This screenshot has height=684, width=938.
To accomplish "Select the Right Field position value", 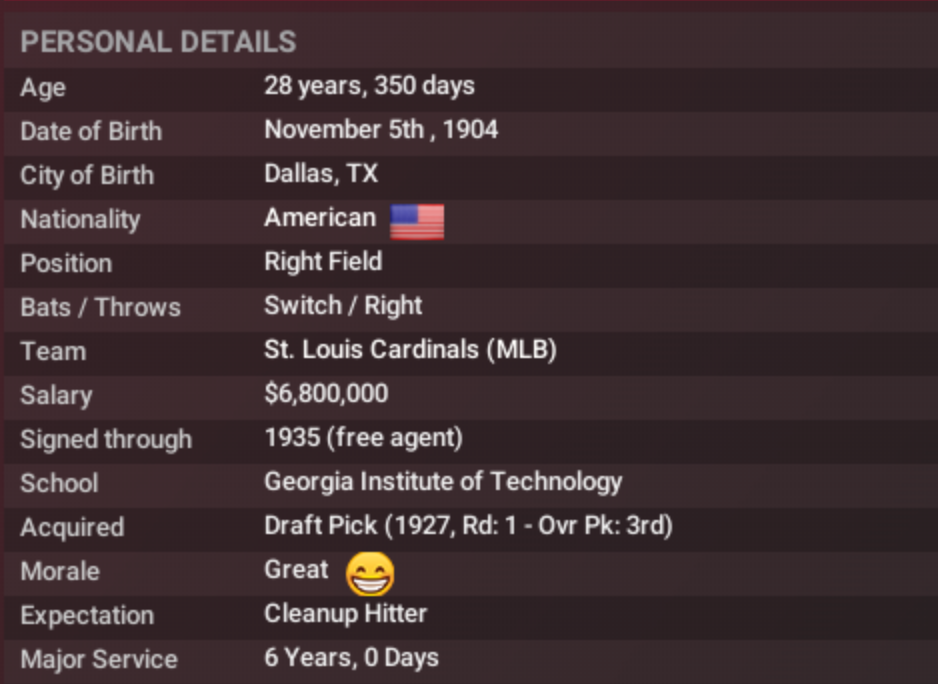I will coord(323,262).
